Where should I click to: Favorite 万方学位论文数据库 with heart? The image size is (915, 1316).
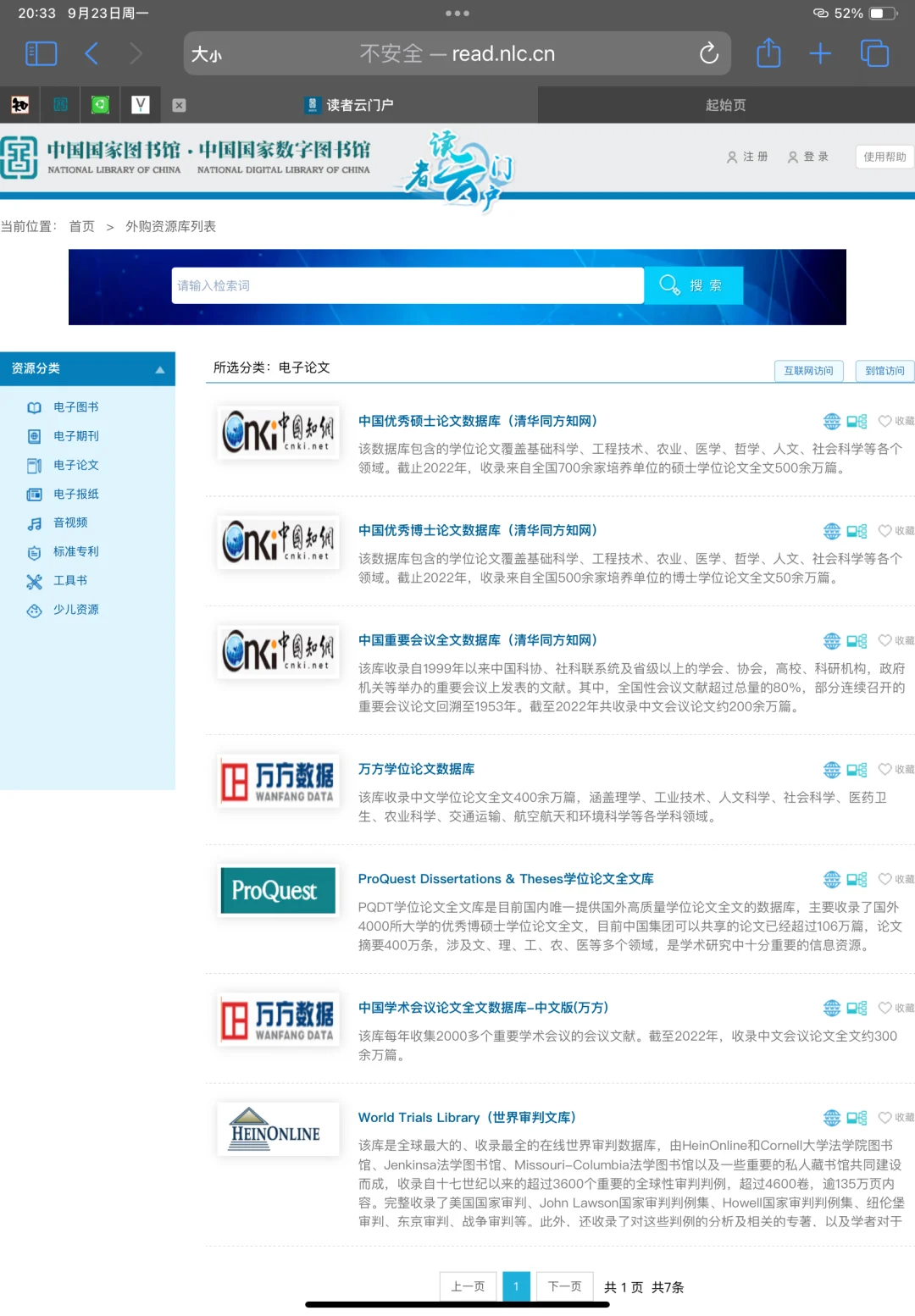[x=896, y=769]
